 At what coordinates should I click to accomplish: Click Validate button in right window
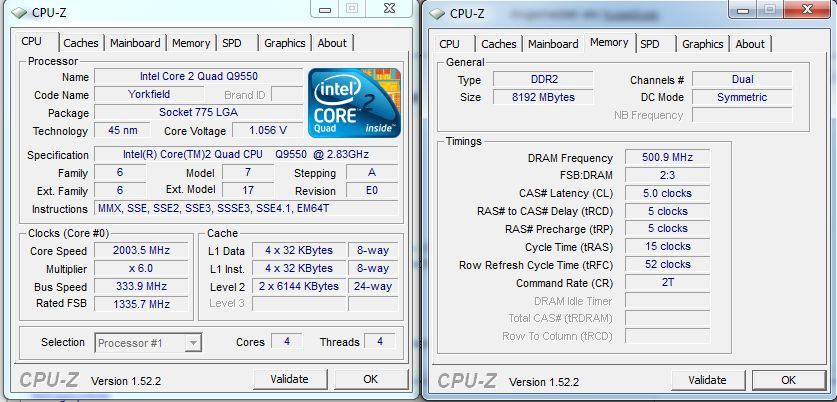tap(707, 380)
